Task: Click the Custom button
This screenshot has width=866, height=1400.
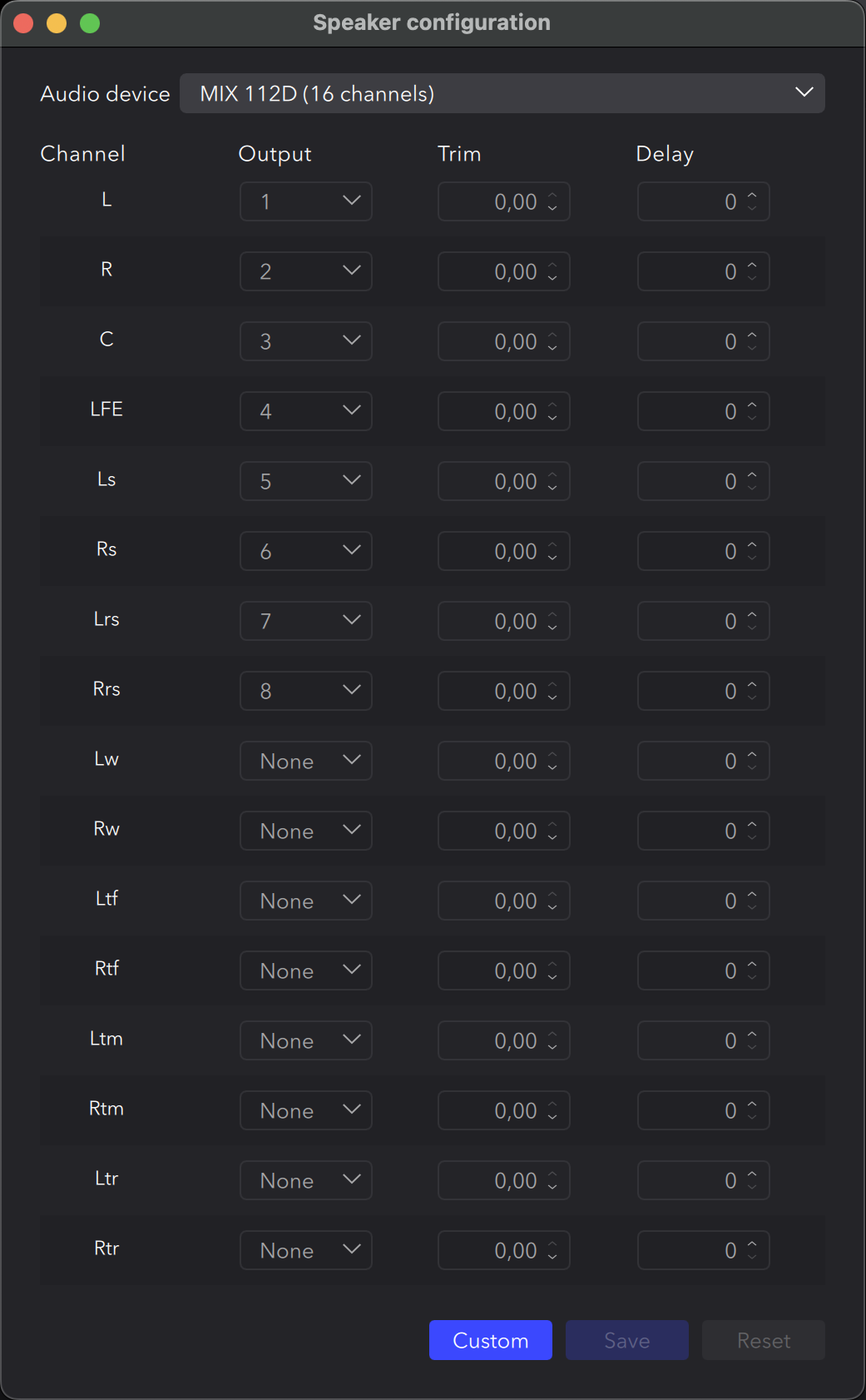Action: (x=490, y=1340)
